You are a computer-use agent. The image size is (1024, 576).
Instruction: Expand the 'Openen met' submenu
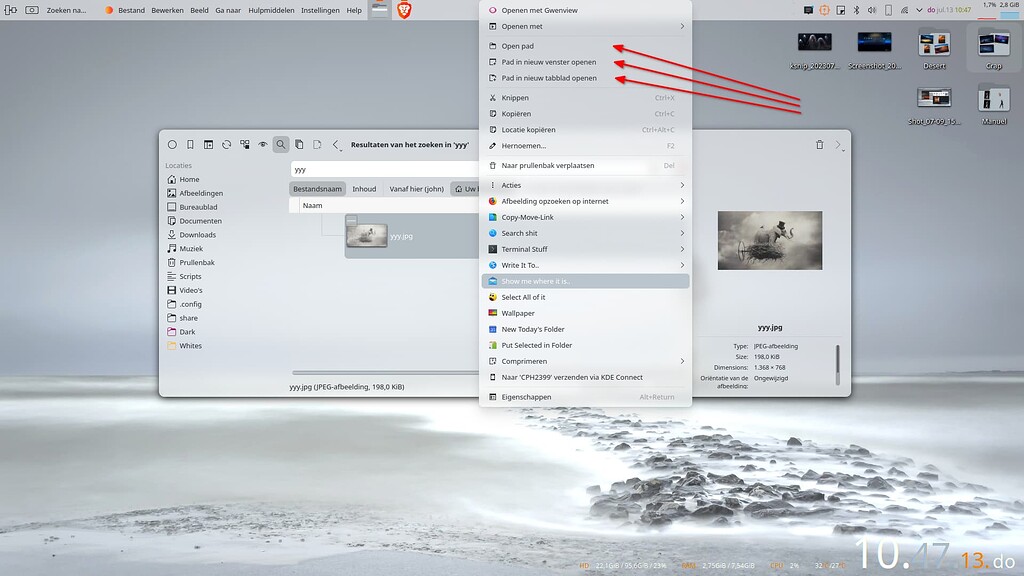[x=585, y=26]
